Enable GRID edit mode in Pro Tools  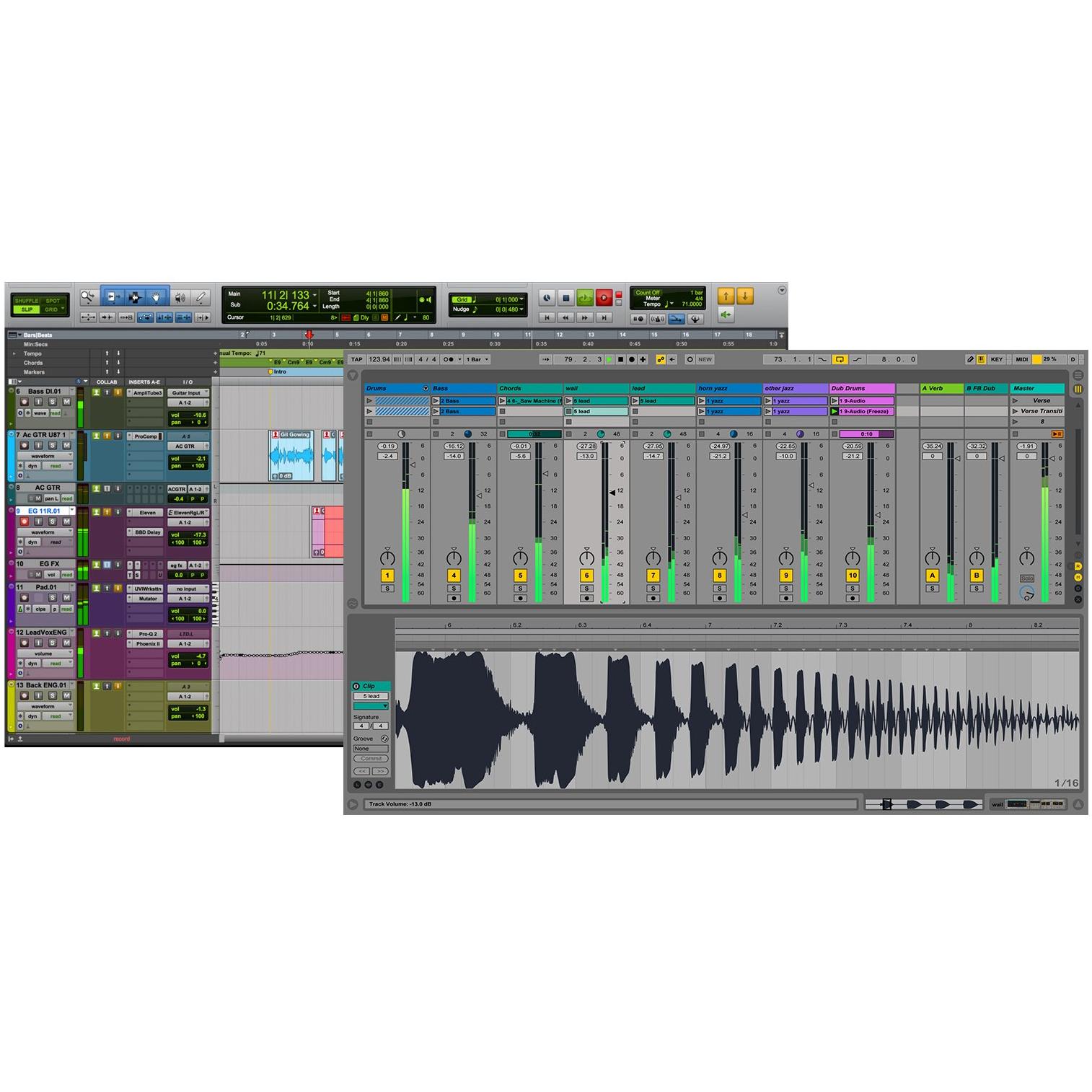51,309
